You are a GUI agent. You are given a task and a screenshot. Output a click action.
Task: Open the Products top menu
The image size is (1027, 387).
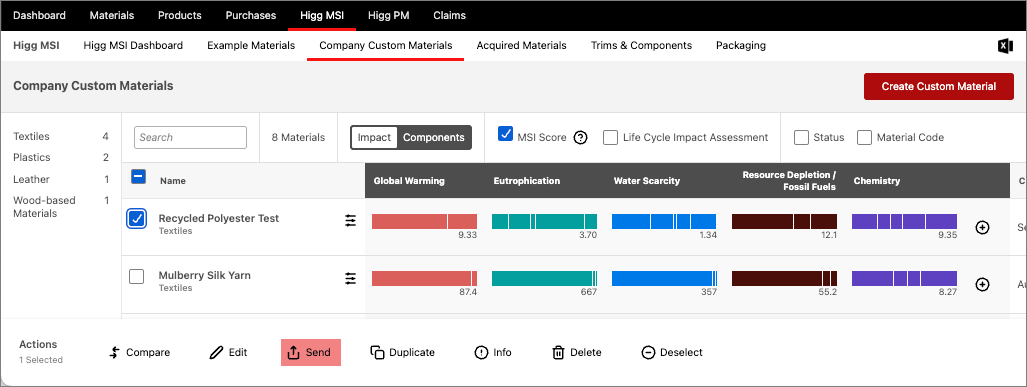pyautogui.click(x=180, y=15)
